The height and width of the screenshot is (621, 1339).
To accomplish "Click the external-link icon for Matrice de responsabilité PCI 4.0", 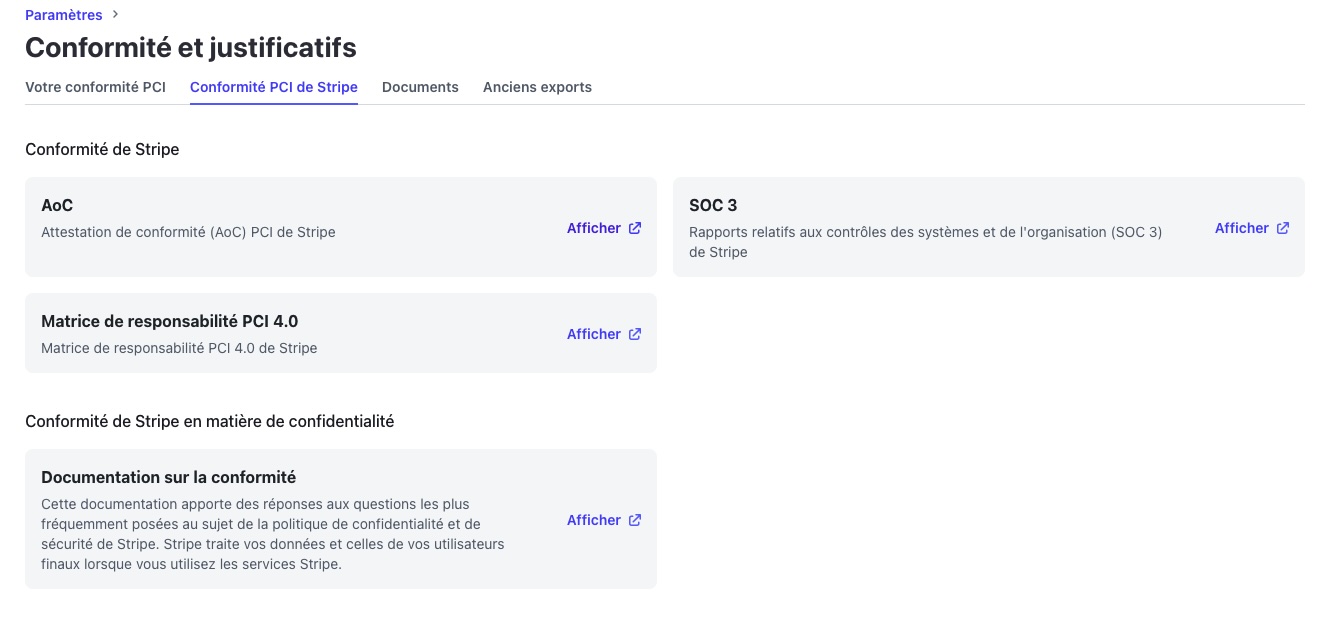I will (x=635, y=334).
